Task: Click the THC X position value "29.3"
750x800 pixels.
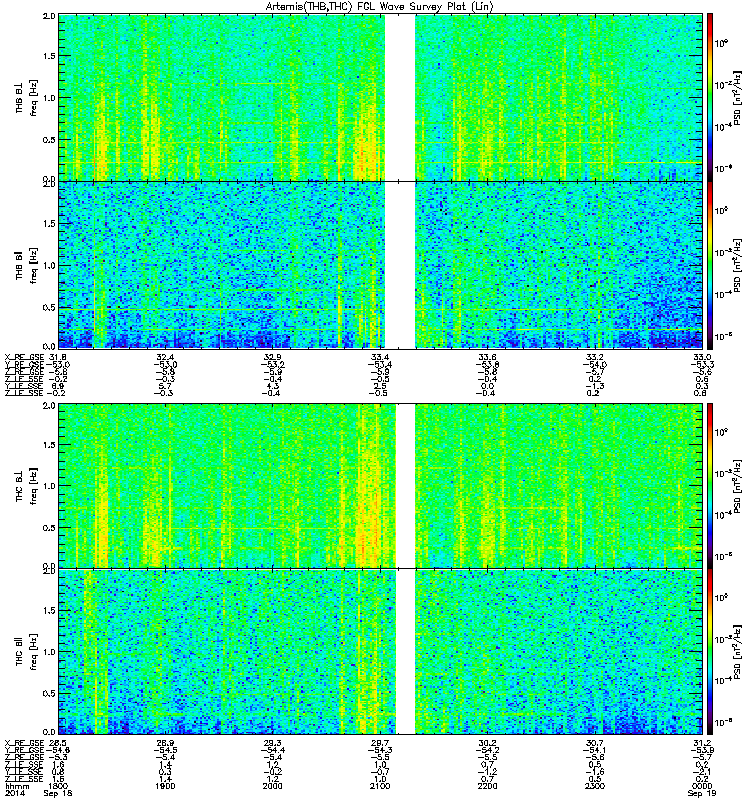Action: (272, 743)
